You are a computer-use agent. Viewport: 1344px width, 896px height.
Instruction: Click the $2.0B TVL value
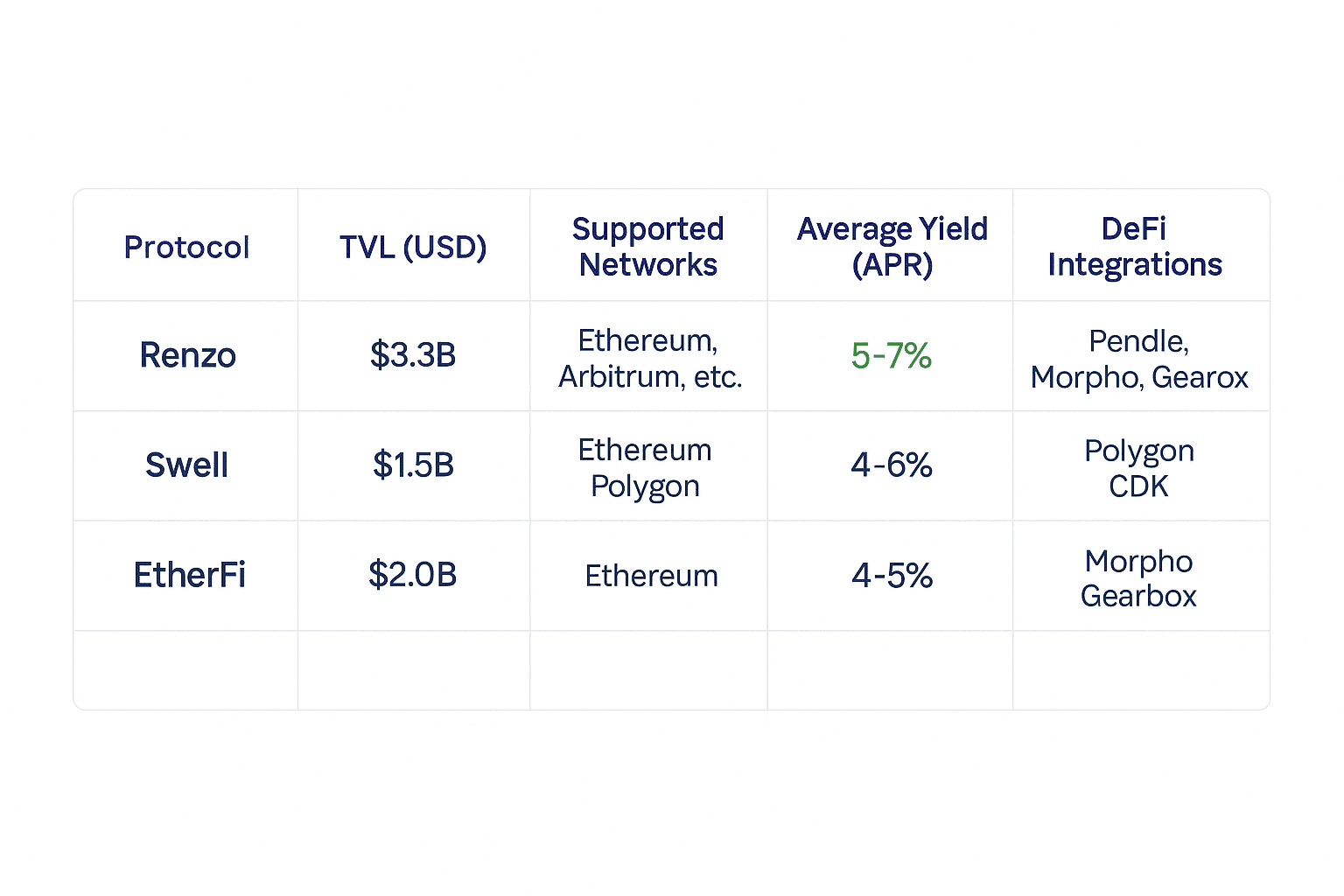coord(412,576)
